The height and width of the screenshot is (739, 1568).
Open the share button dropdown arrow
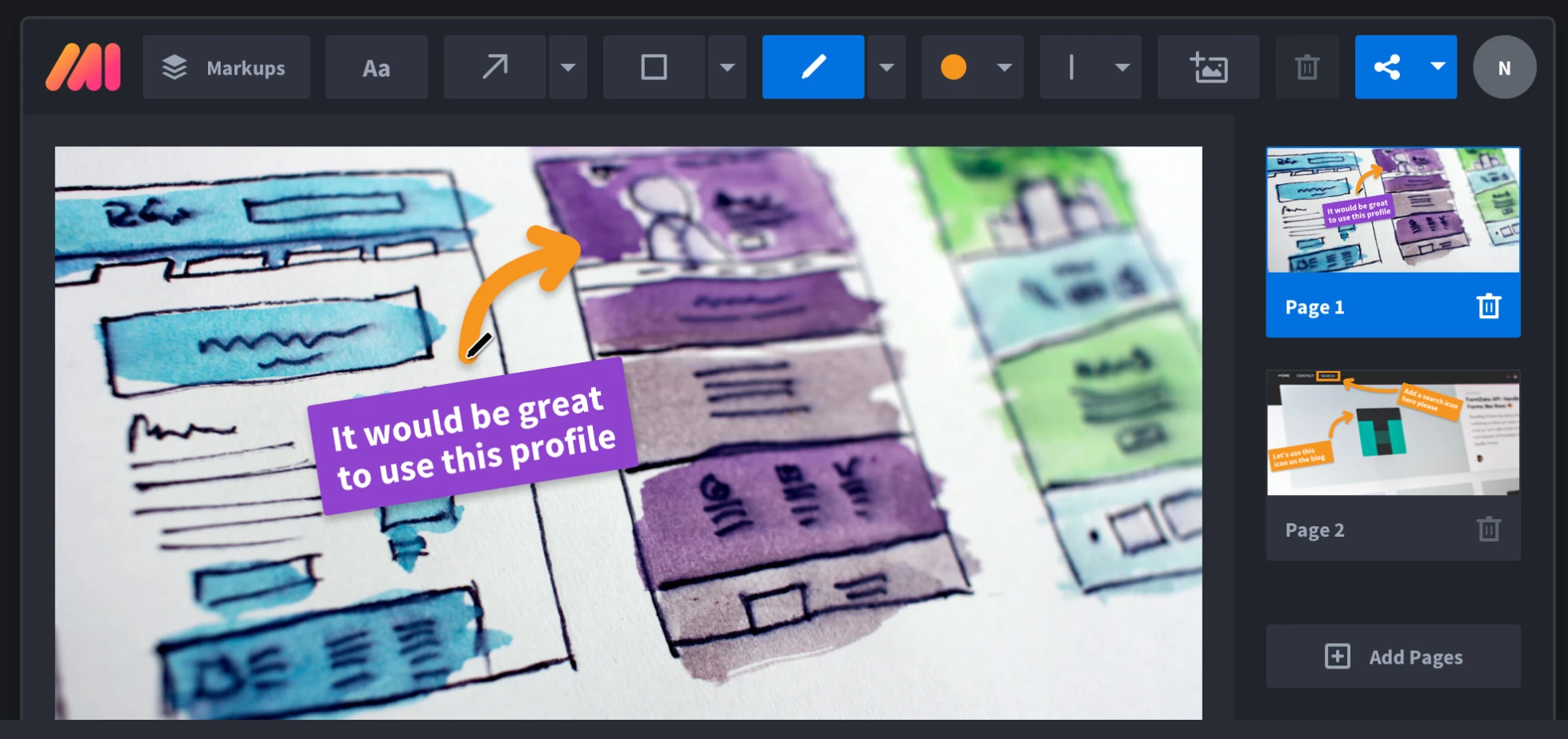(1436, 67)
